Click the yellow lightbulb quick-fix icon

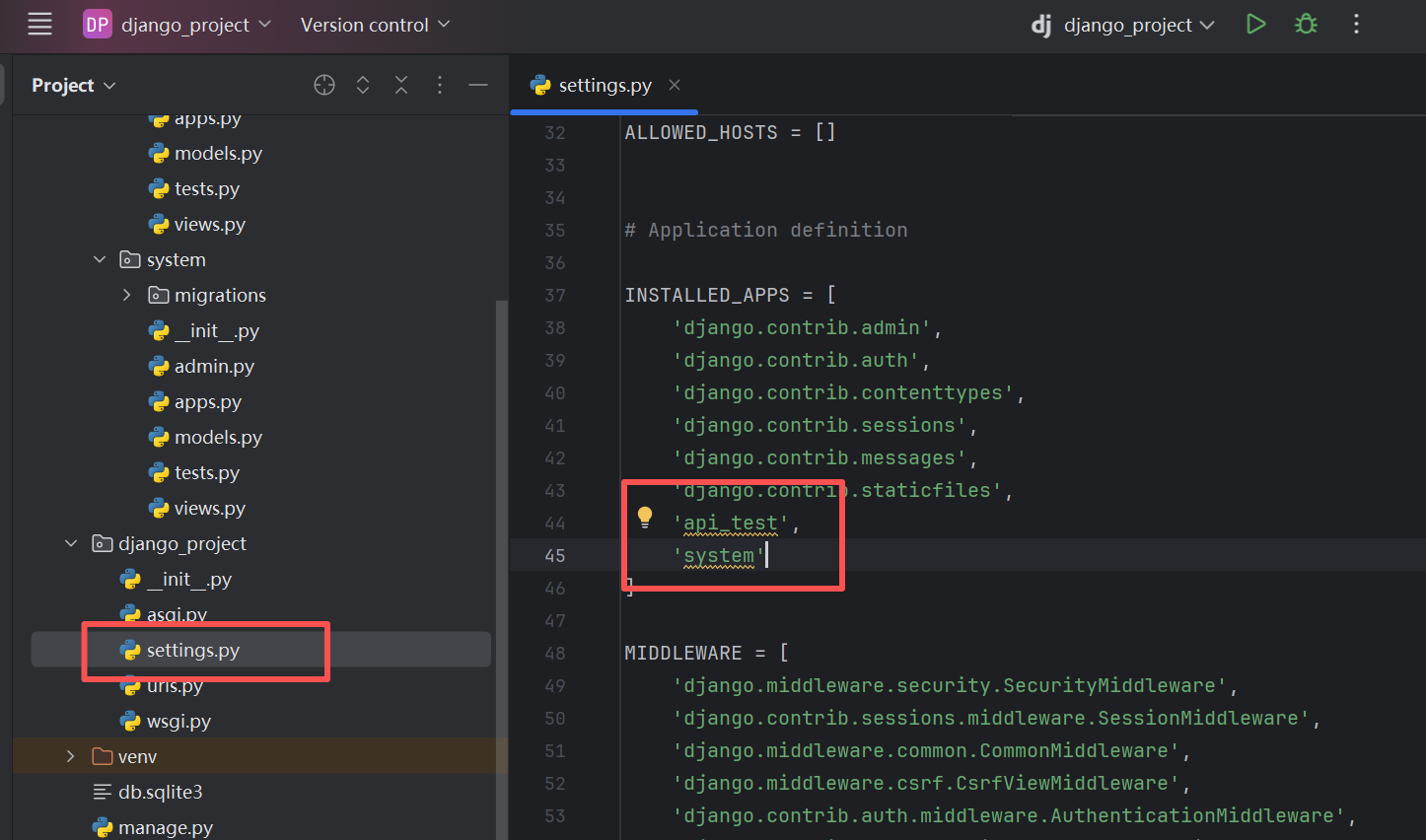[645, 518]
